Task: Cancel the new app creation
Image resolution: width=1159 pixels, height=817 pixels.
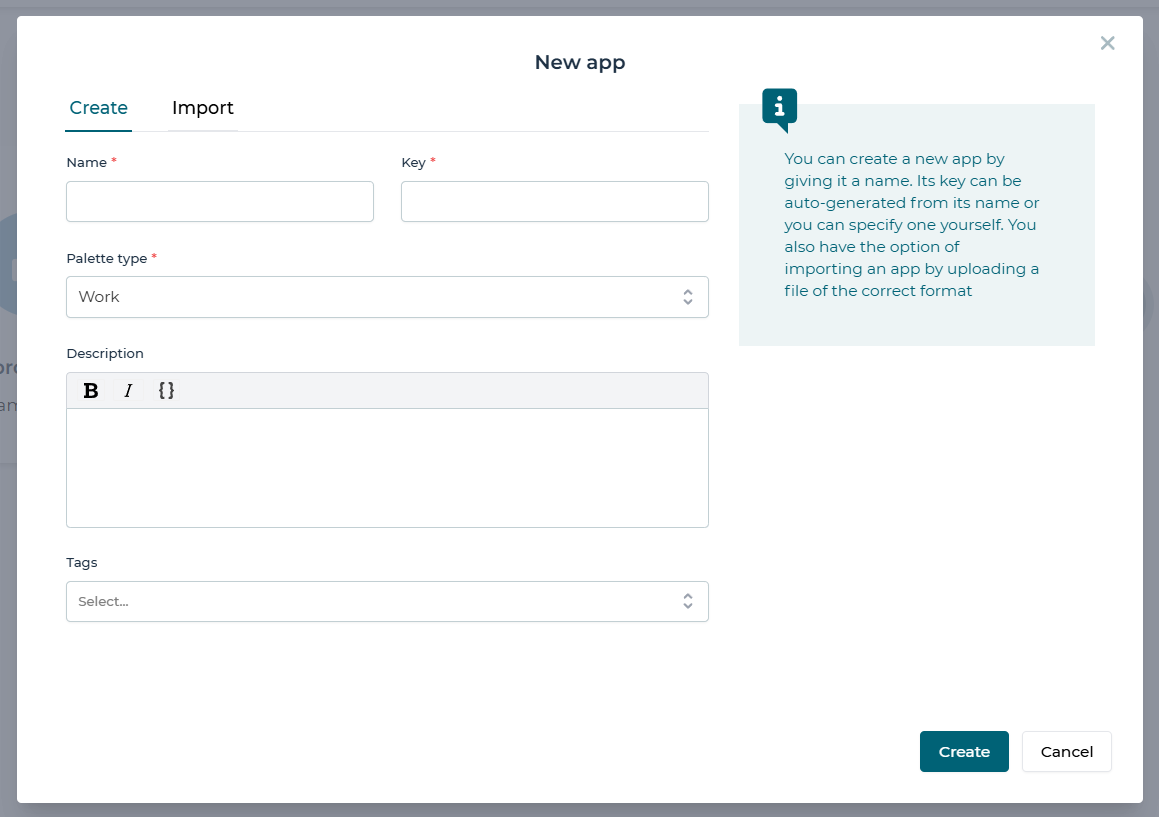Action: [x=1066, y=752]
